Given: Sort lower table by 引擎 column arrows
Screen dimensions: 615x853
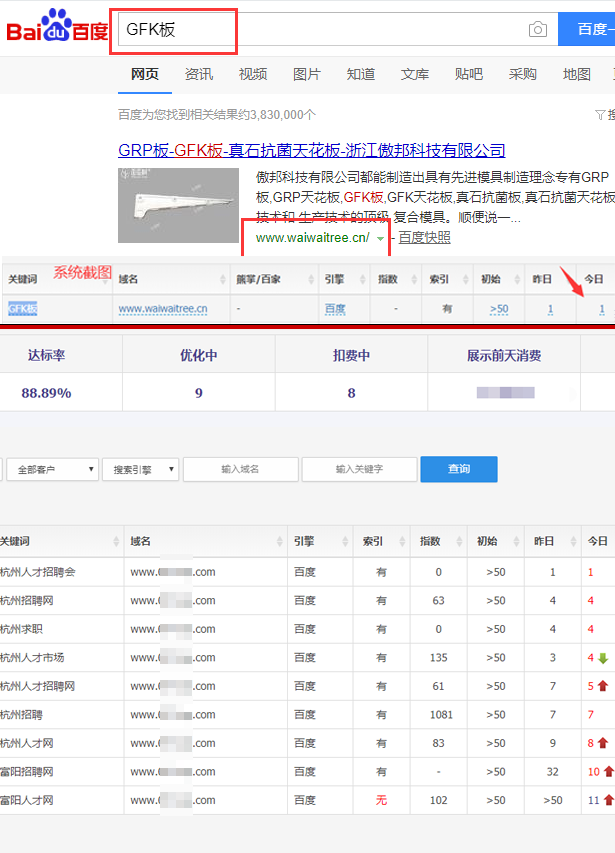Looking at the screenshot, I should tap(345, 541).
